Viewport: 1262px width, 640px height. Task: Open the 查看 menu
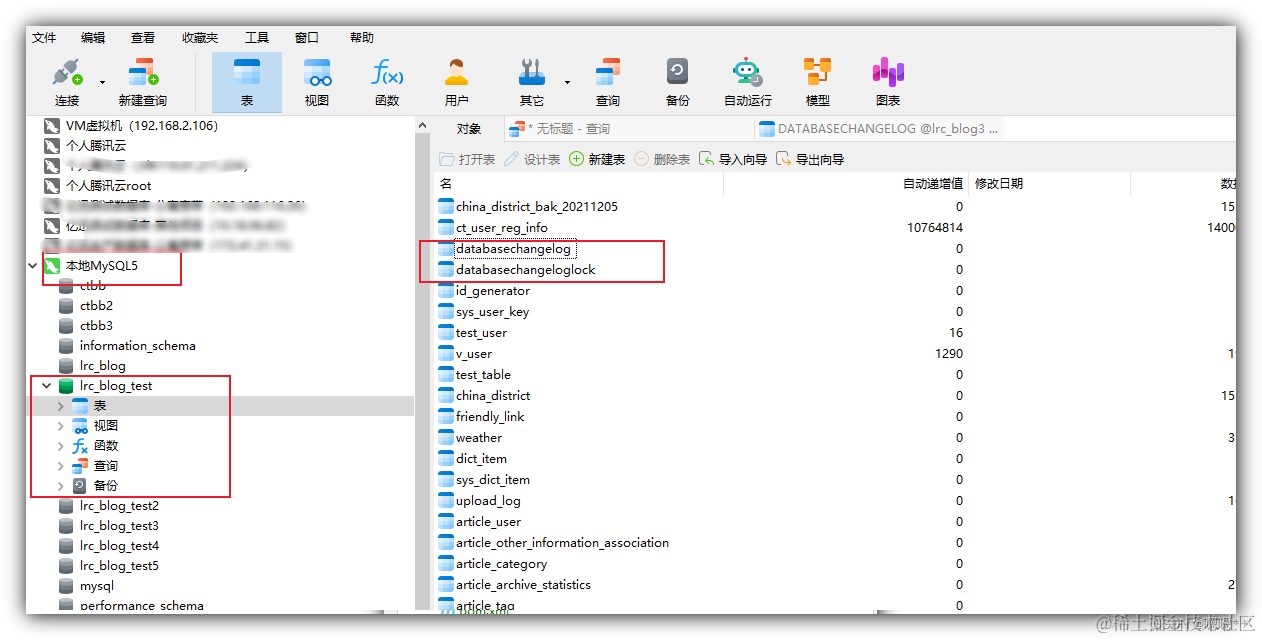[x=143, y=38]
